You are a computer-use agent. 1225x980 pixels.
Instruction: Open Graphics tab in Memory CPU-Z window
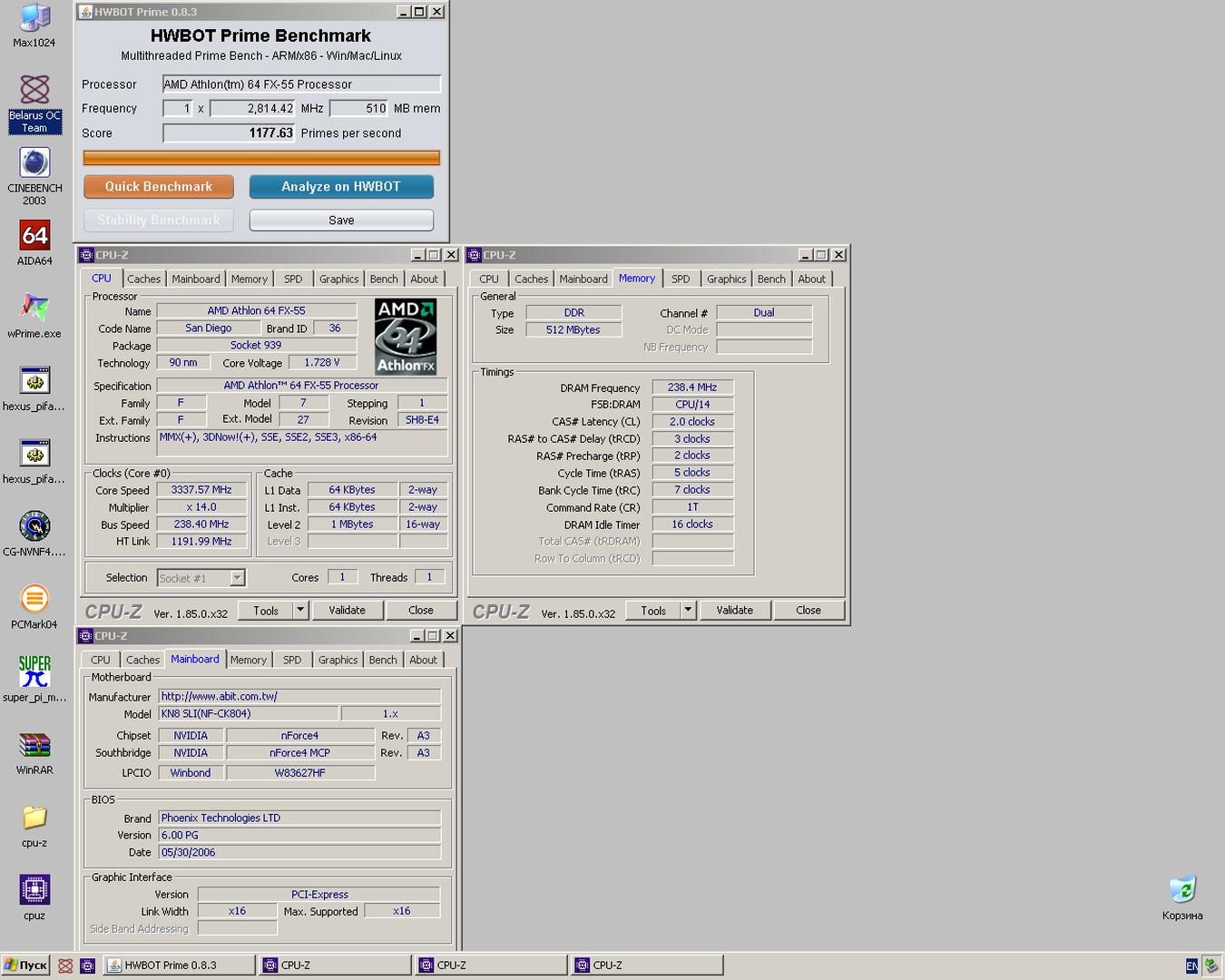click(727, 279)
